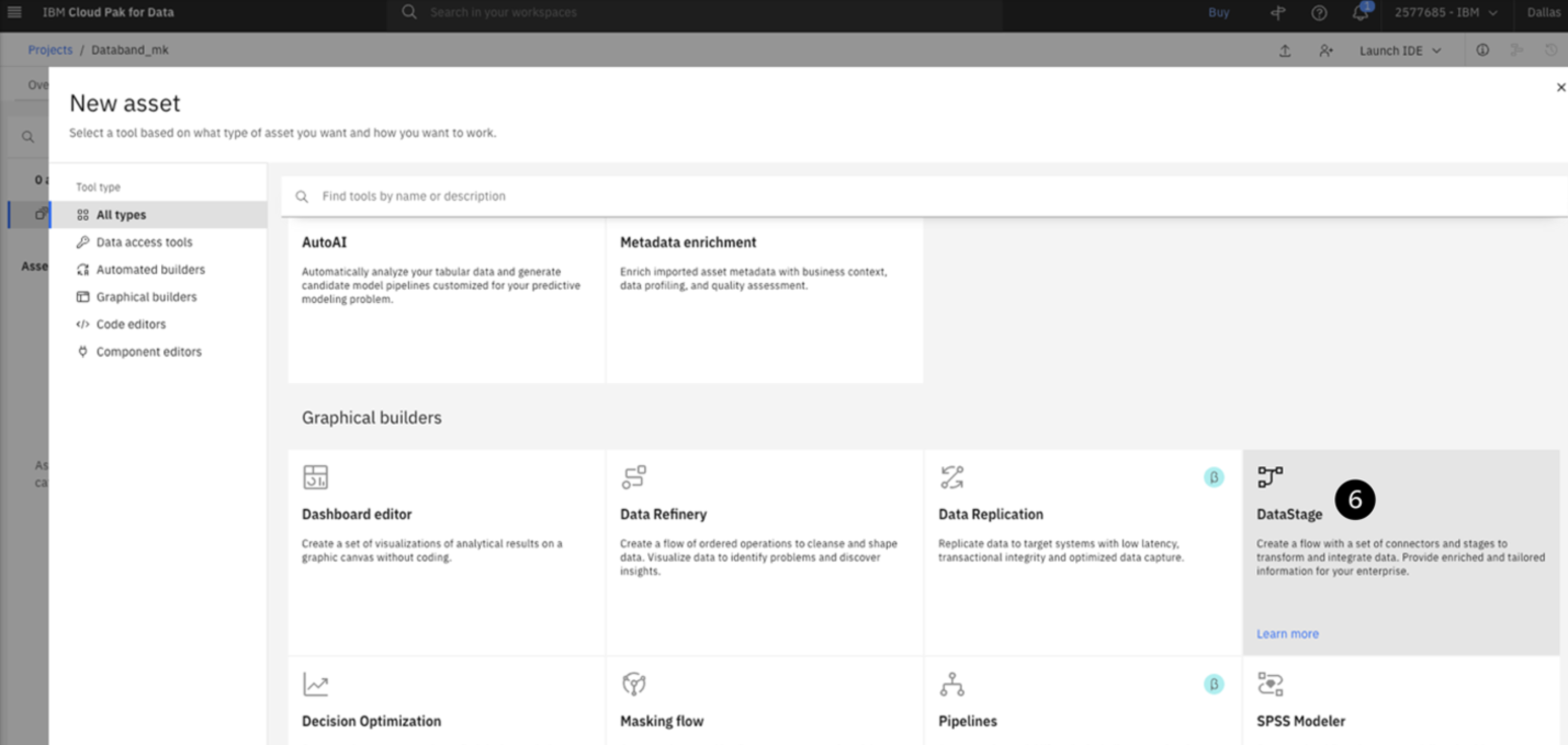
Task: Click the Masking flow icon
Action: tap(634, 684)
